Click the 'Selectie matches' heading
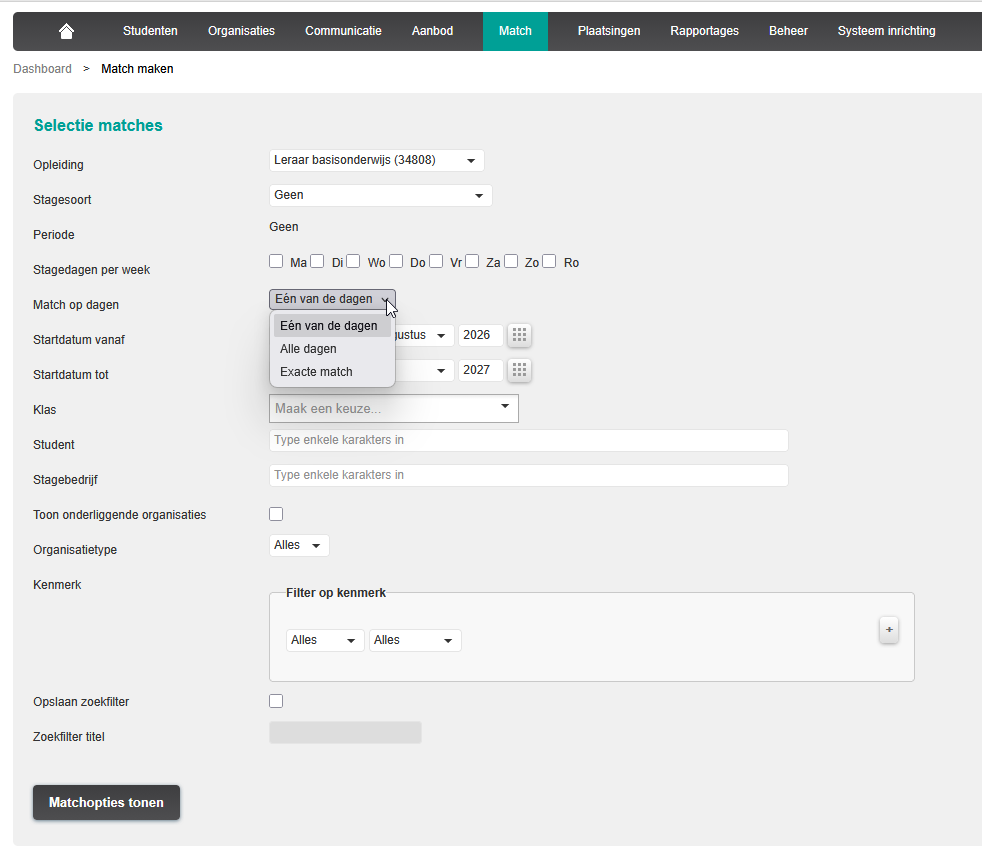The image size is (982, 846). pos(98,125)
